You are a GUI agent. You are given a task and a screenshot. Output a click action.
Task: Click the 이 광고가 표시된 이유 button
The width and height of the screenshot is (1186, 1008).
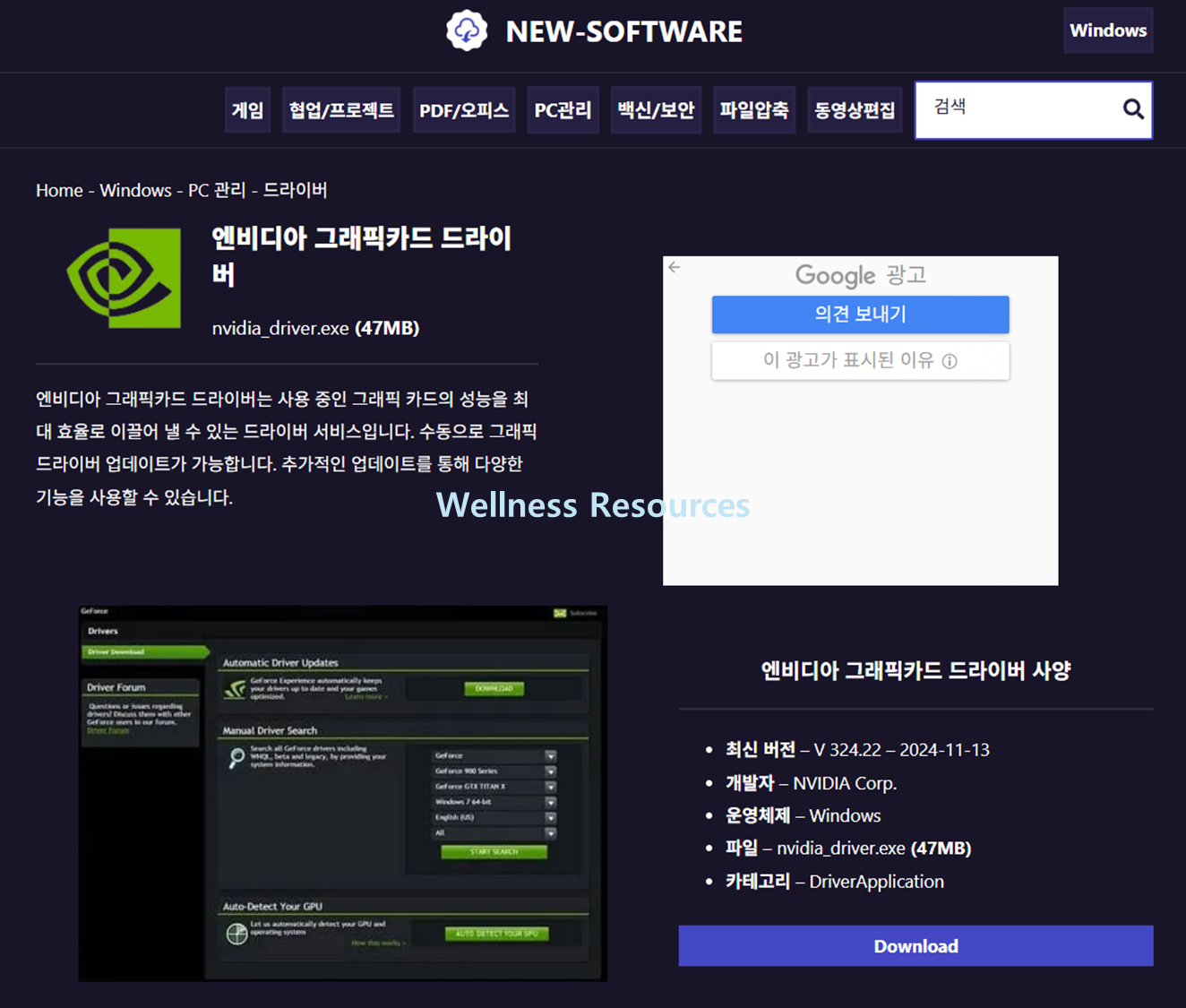point(860,361)
